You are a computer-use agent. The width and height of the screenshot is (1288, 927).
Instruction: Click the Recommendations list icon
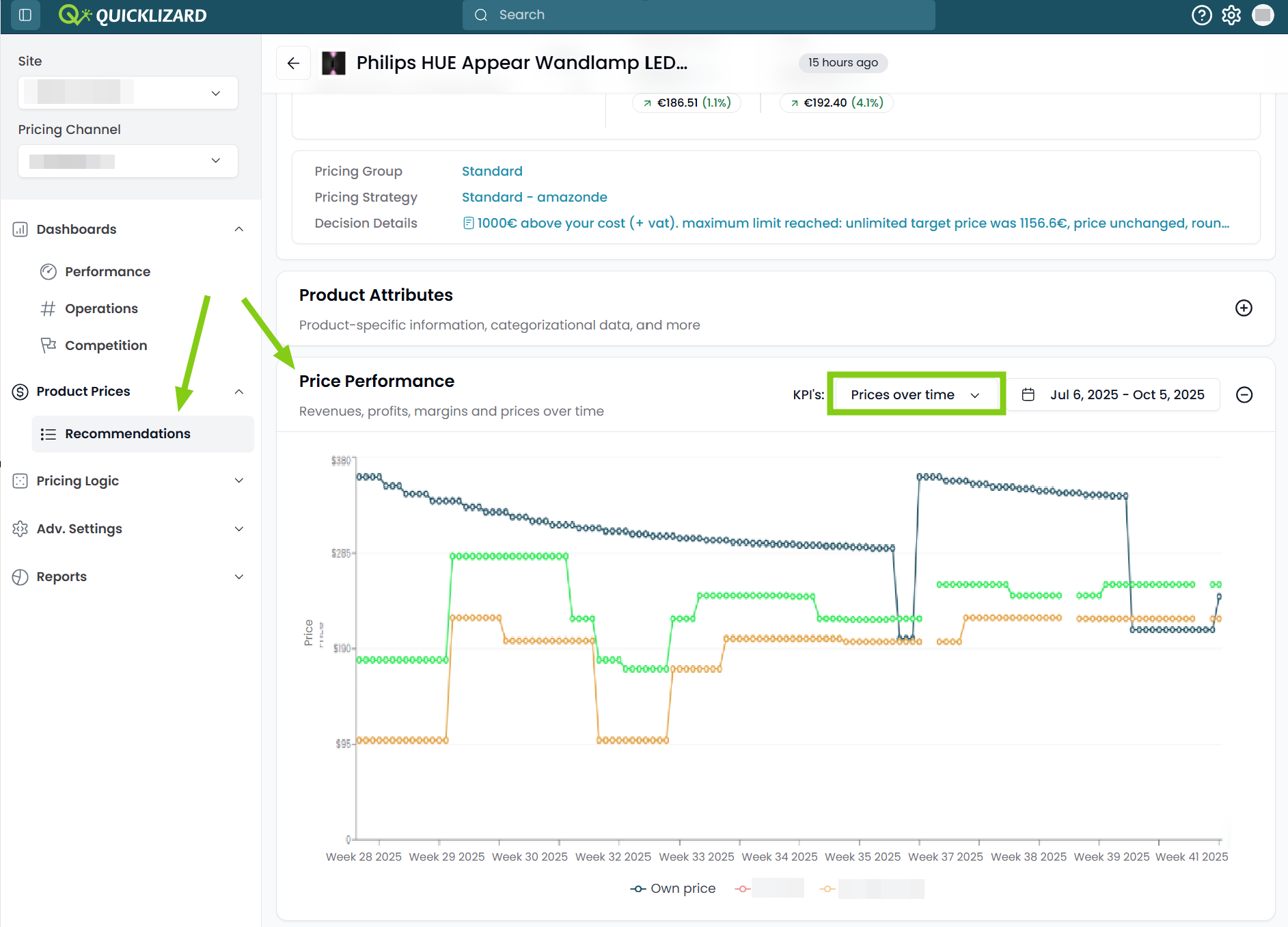(49, 434)
